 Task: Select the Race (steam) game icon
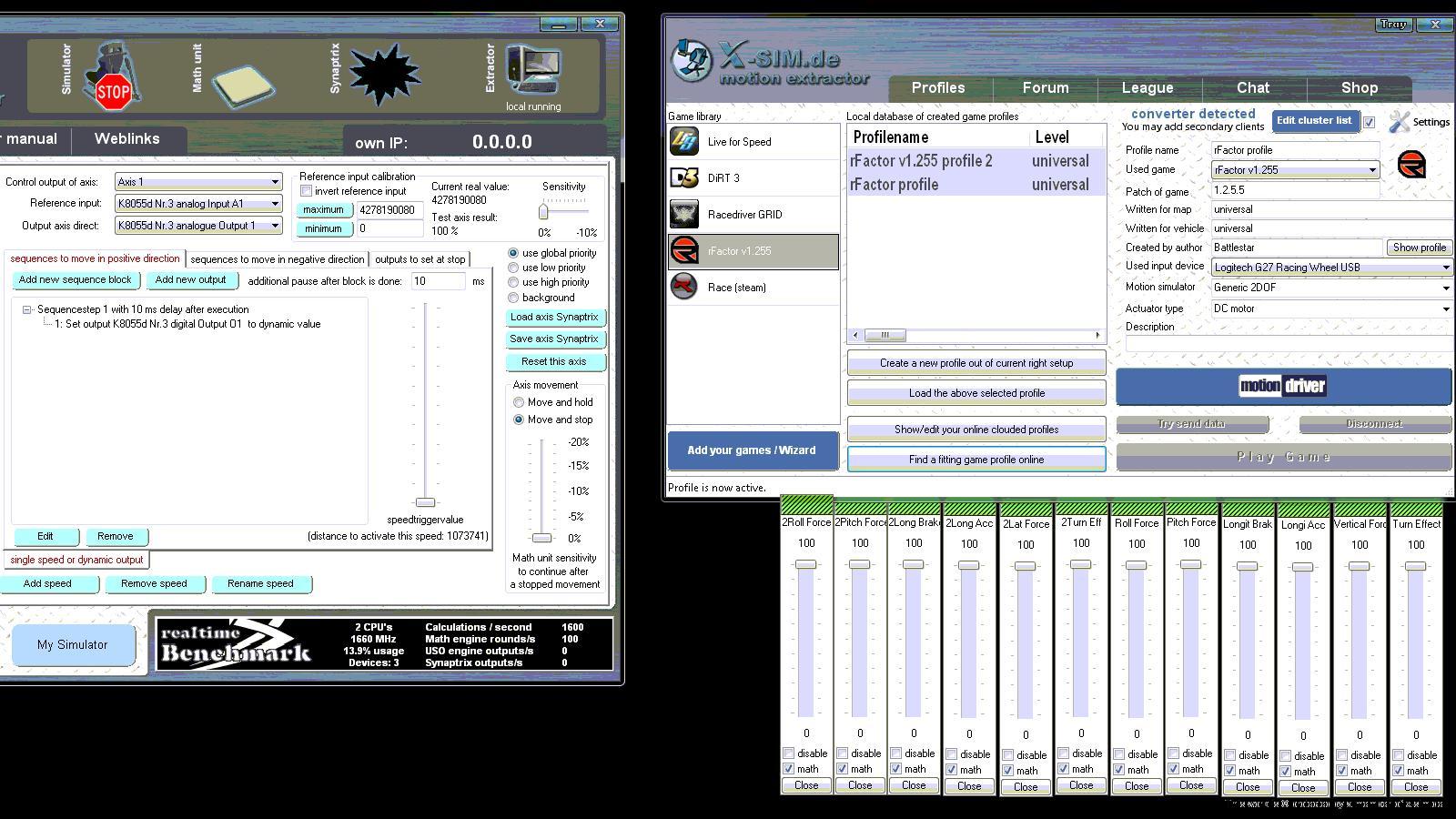[x=684, y=288]
